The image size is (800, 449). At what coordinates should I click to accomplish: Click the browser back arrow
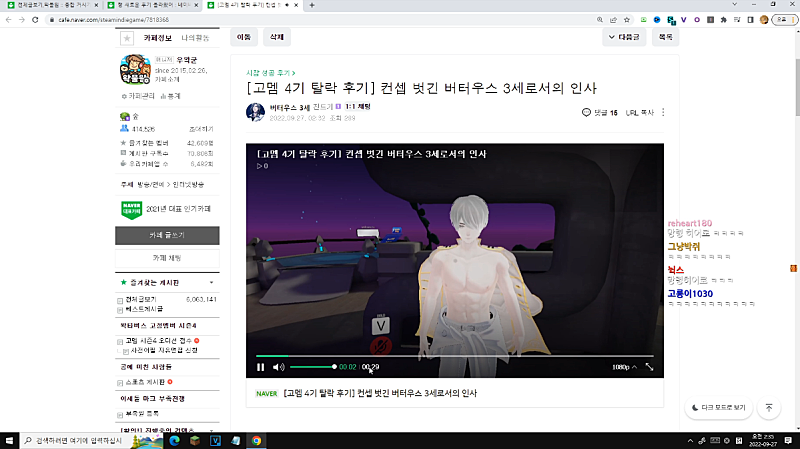[8, 20]
